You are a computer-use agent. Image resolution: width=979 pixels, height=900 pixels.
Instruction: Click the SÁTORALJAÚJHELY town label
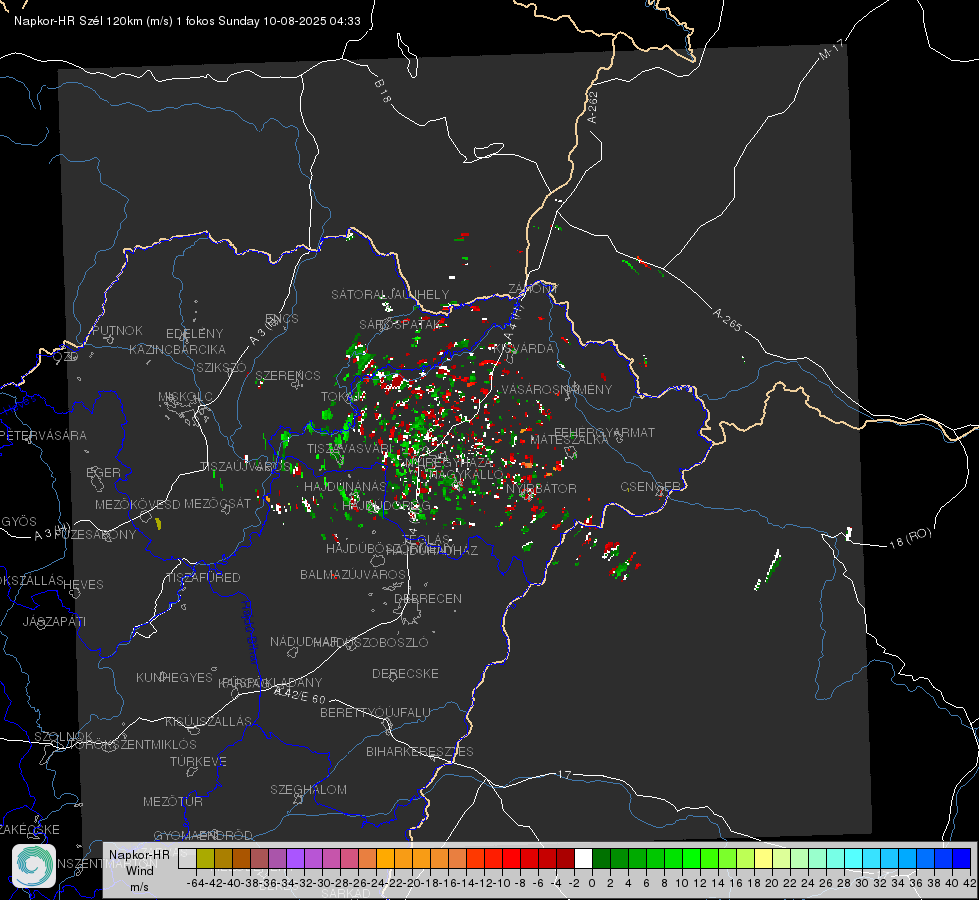390,294
